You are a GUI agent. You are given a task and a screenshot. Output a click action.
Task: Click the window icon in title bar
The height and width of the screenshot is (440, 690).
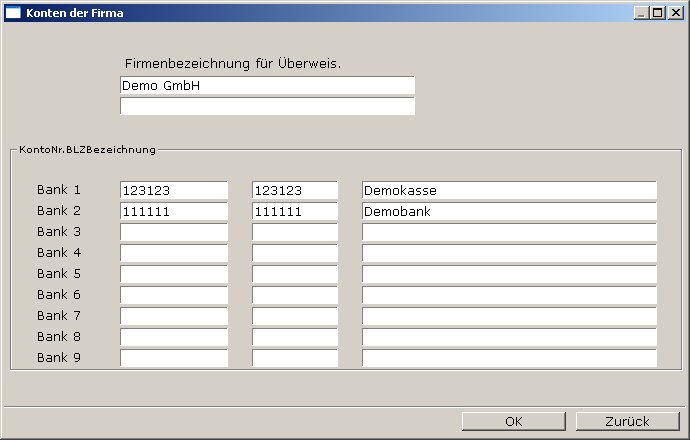[13, 13]
